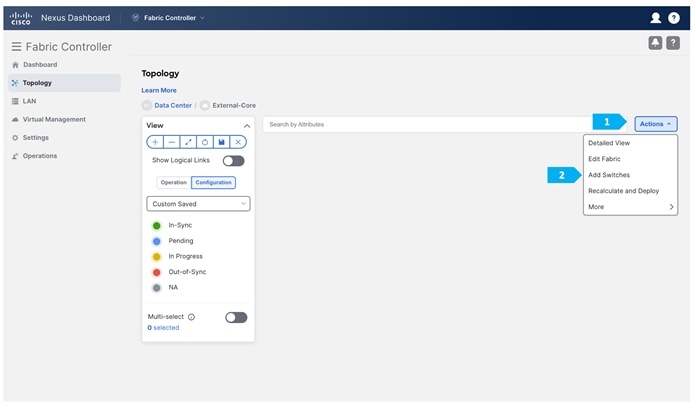Click the blue Pending legend dot
This screenshot has width=696, height=412.
coord(157,241)
